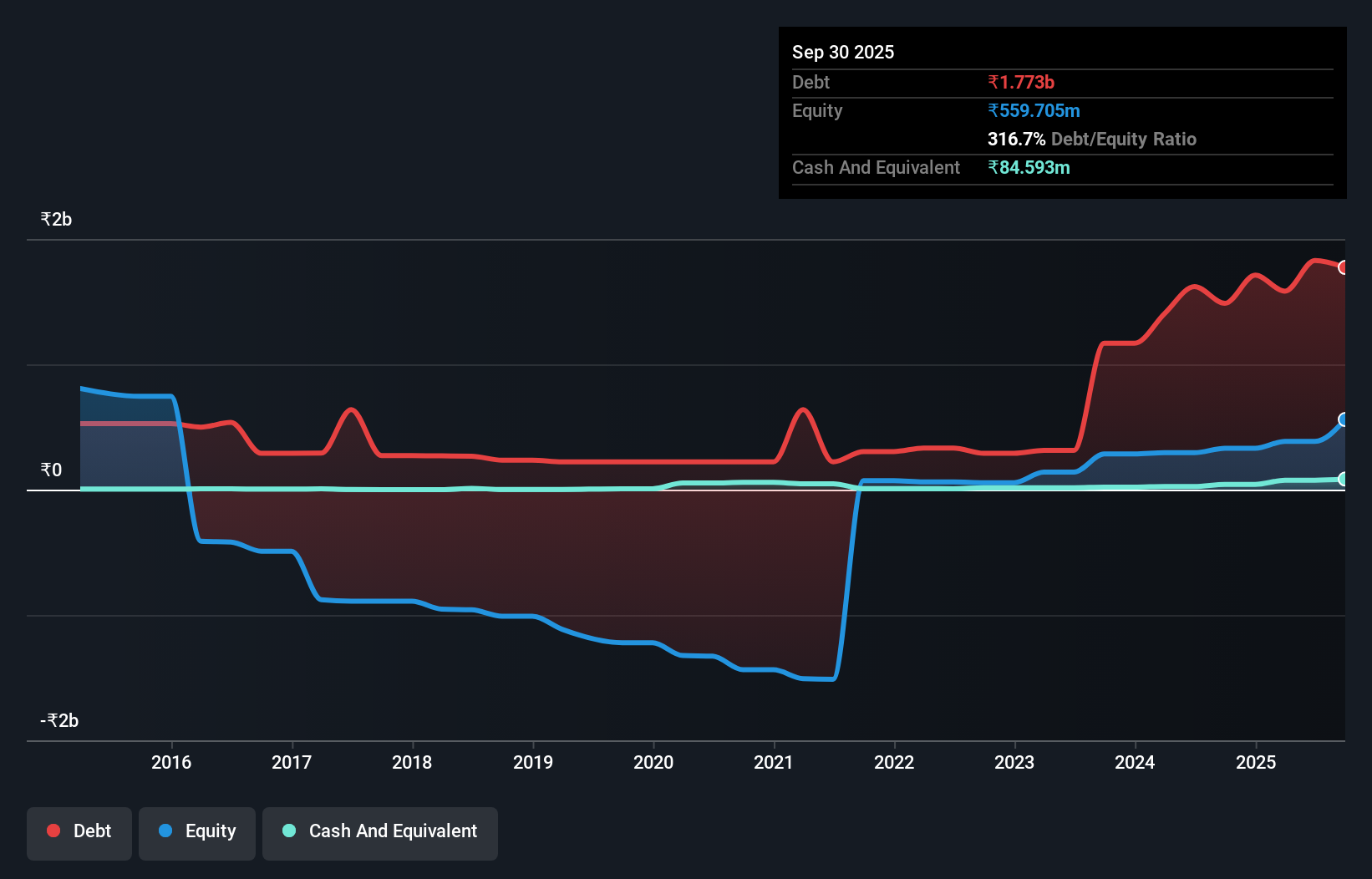This screenshot has width=1372, height=879.
Task: Click the red Debt value ₹1.773b
Action: point(1021,82)
